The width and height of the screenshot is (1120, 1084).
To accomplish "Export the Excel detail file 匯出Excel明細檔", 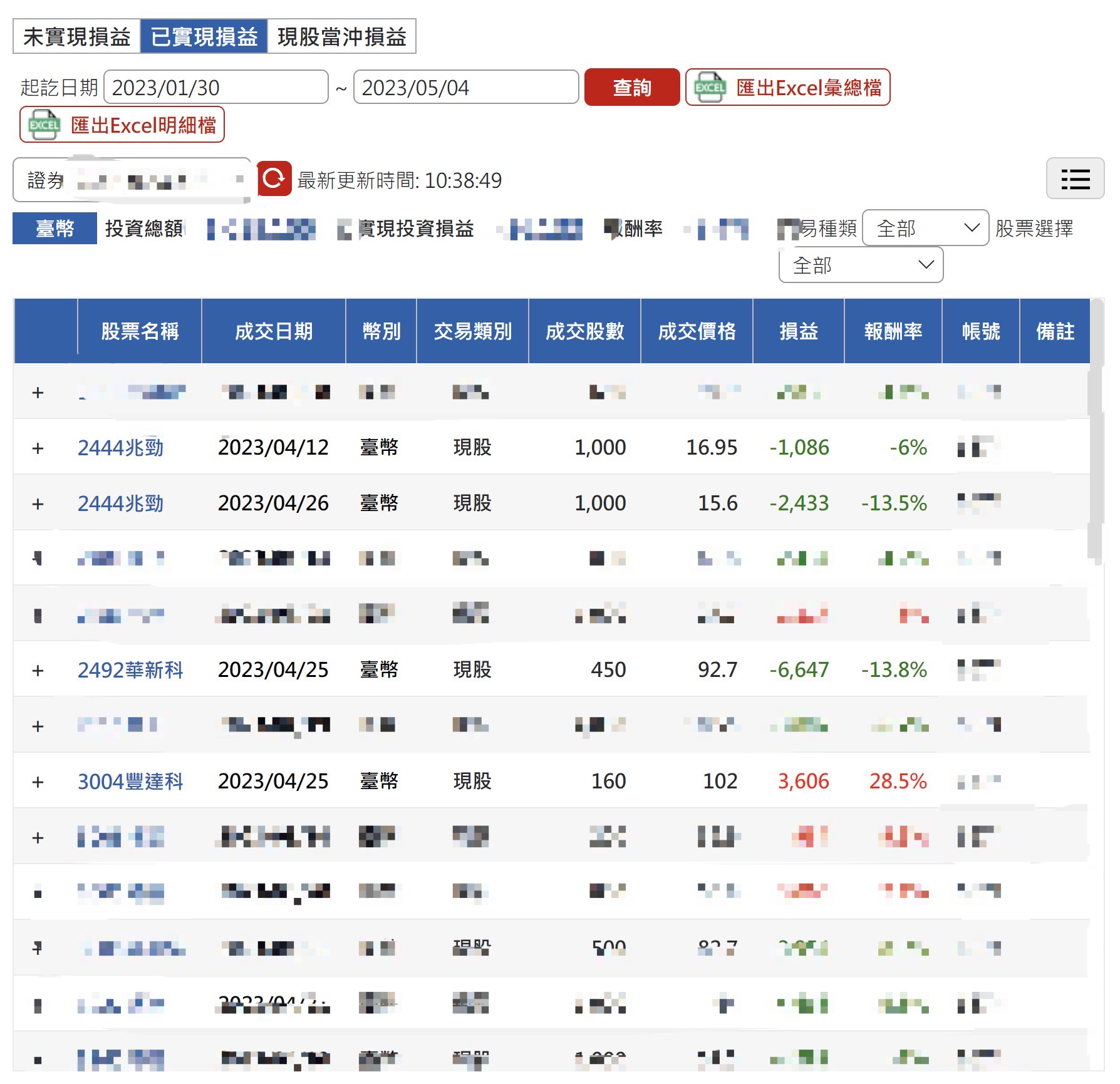I will click(122, 125).
